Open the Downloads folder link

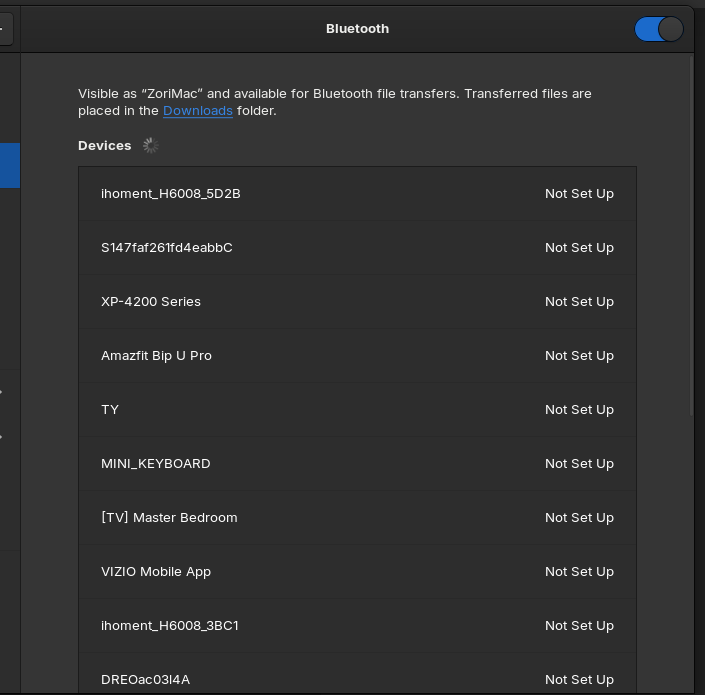(197, 111)
